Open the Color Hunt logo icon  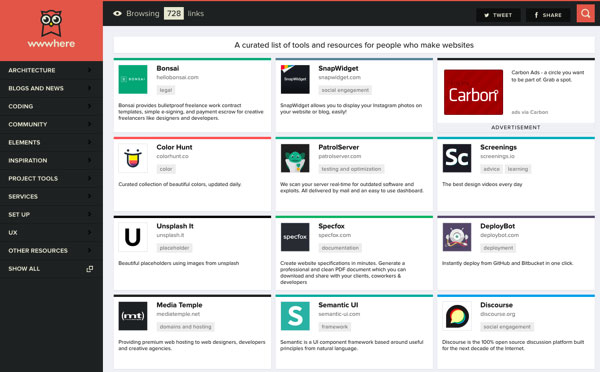[133, 158]
